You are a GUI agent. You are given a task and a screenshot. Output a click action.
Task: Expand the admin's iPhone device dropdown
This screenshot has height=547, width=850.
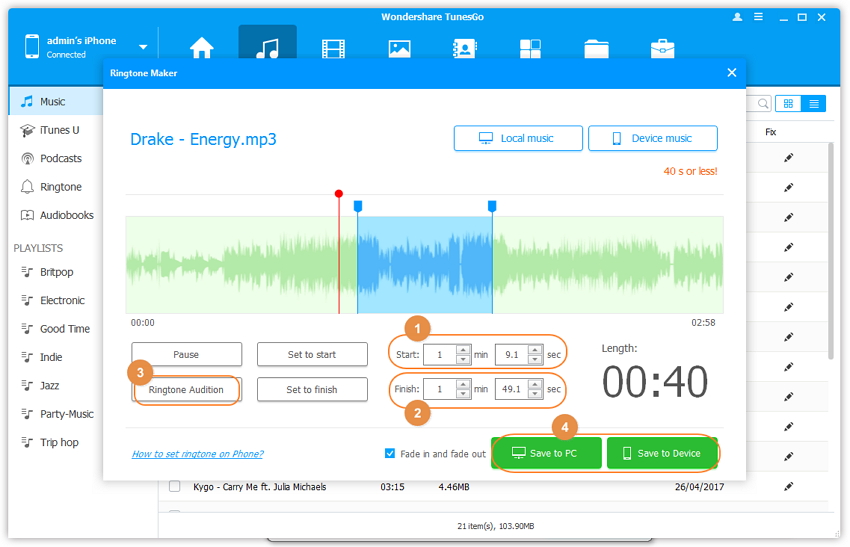pos(143,47)
